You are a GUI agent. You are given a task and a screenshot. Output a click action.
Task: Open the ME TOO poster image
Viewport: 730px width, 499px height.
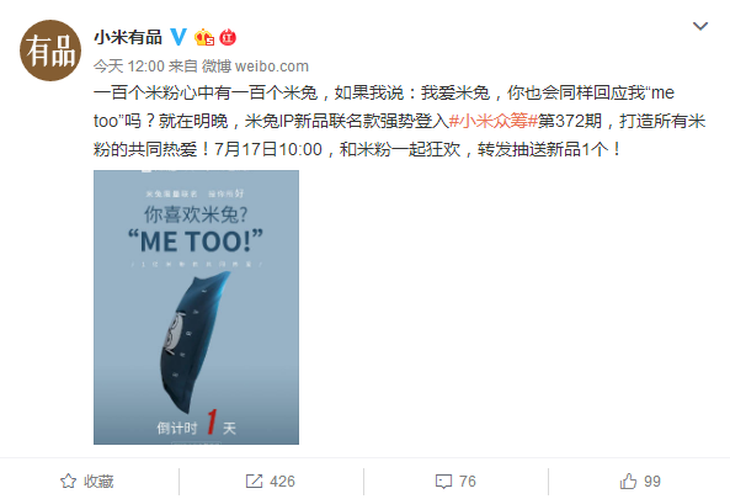[196, 307]
